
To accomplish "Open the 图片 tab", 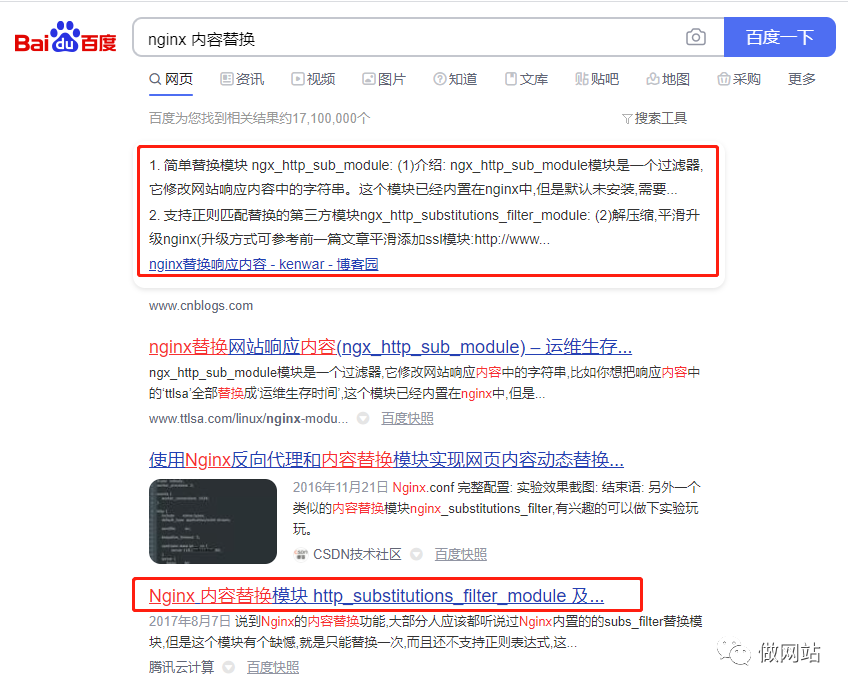I will point(384,79).
